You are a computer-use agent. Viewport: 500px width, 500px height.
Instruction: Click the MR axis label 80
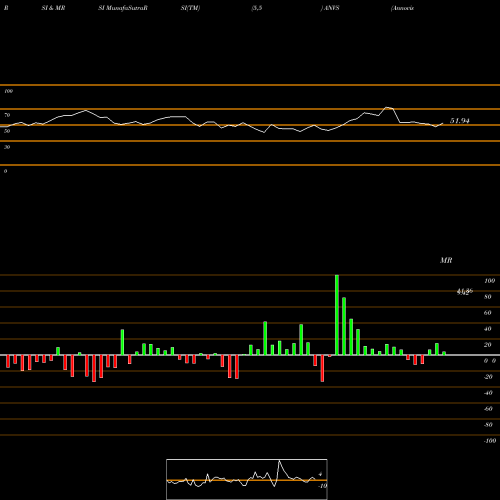tap(488, 297)
